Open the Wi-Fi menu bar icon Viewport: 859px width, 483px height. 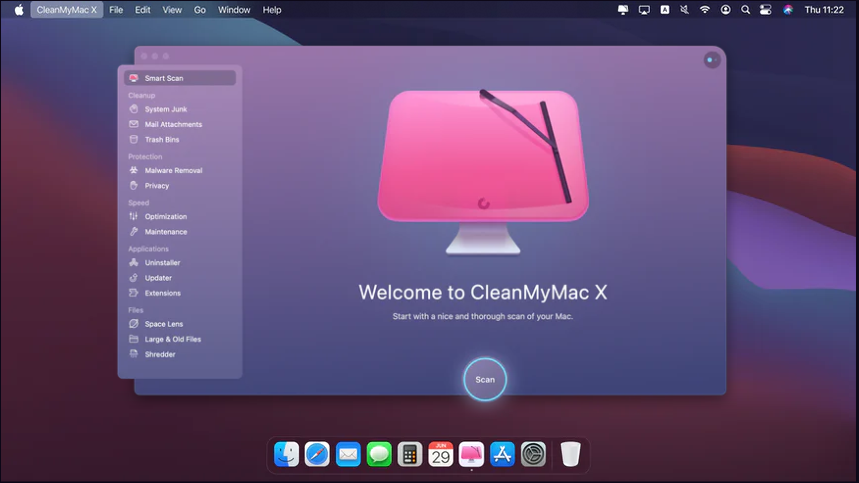[x=705, y=10]
